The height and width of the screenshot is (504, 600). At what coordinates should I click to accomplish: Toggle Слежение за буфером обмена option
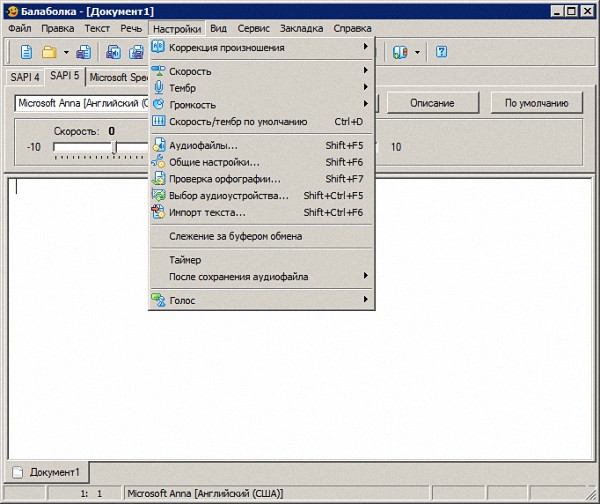[235, 236]
